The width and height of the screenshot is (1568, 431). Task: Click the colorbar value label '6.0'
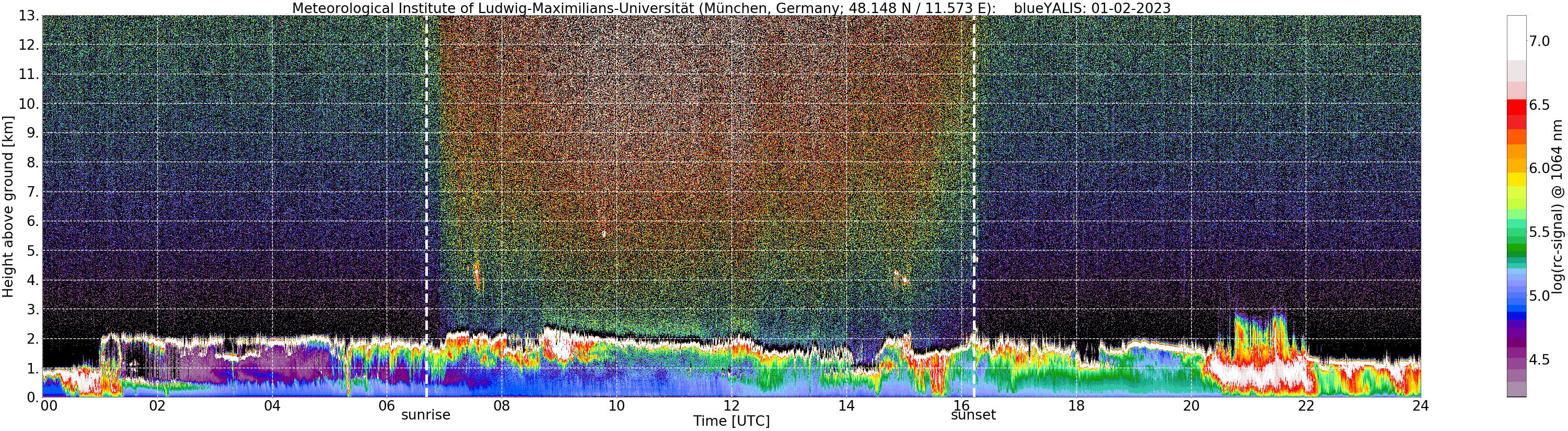point(1539,168)
